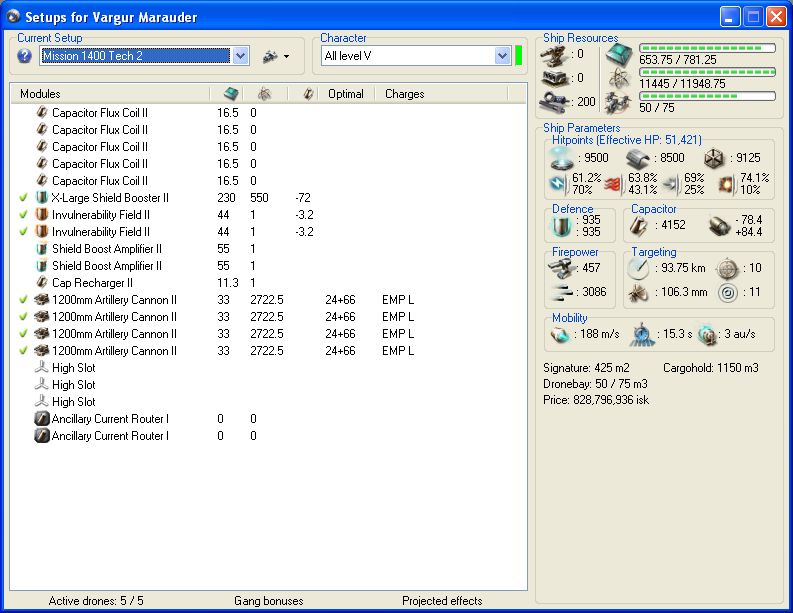Viewport: 793px width, 613px height.
Task: Click the kinetic resistance icon
Action: click(672, 184)
